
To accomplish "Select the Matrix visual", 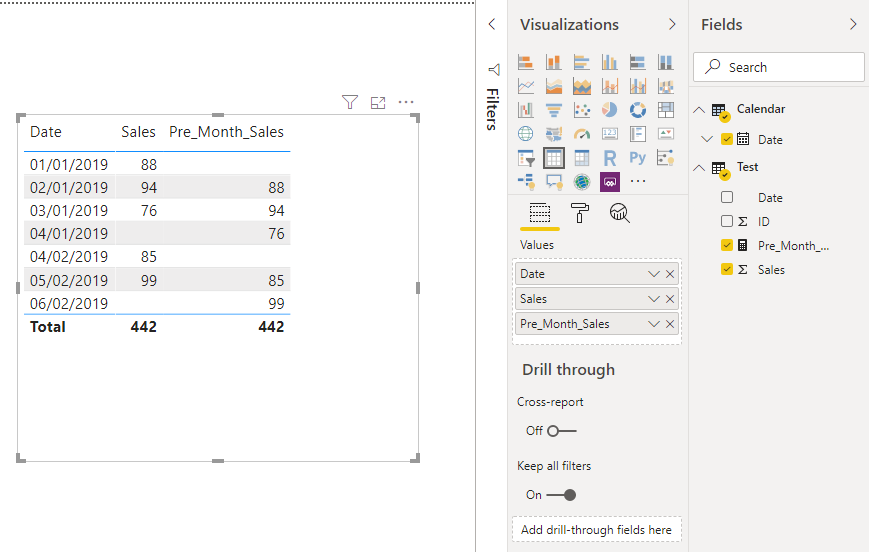I will point(581,158).
